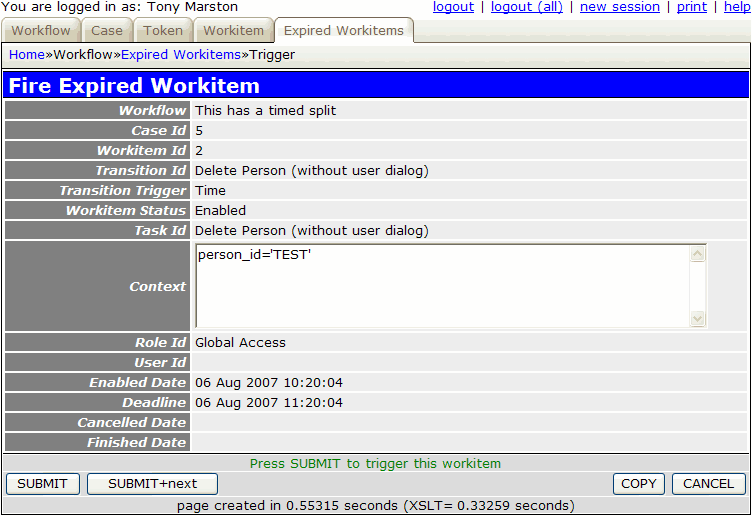This screenshot has height=516, width=752.
Task: Open the help link
Action: 737,7
